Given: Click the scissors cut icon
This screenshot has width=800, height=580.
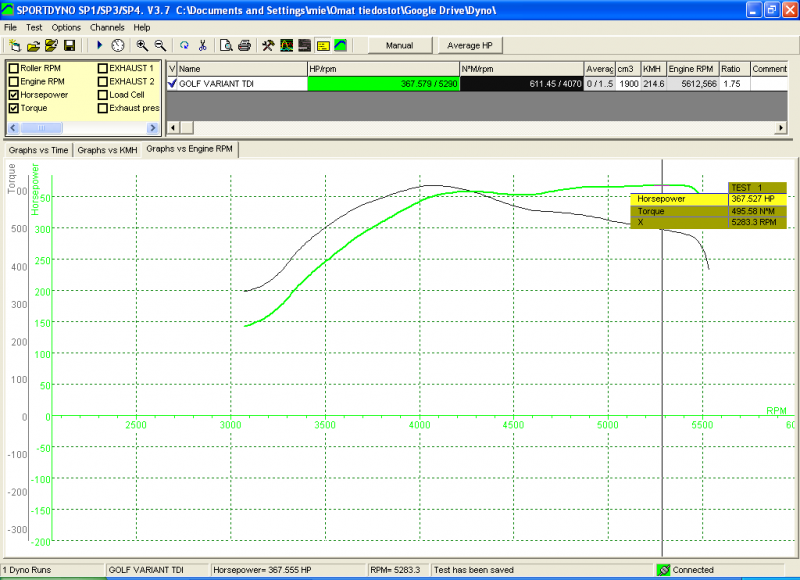Looking at the screenshot, I should (202, 46).
